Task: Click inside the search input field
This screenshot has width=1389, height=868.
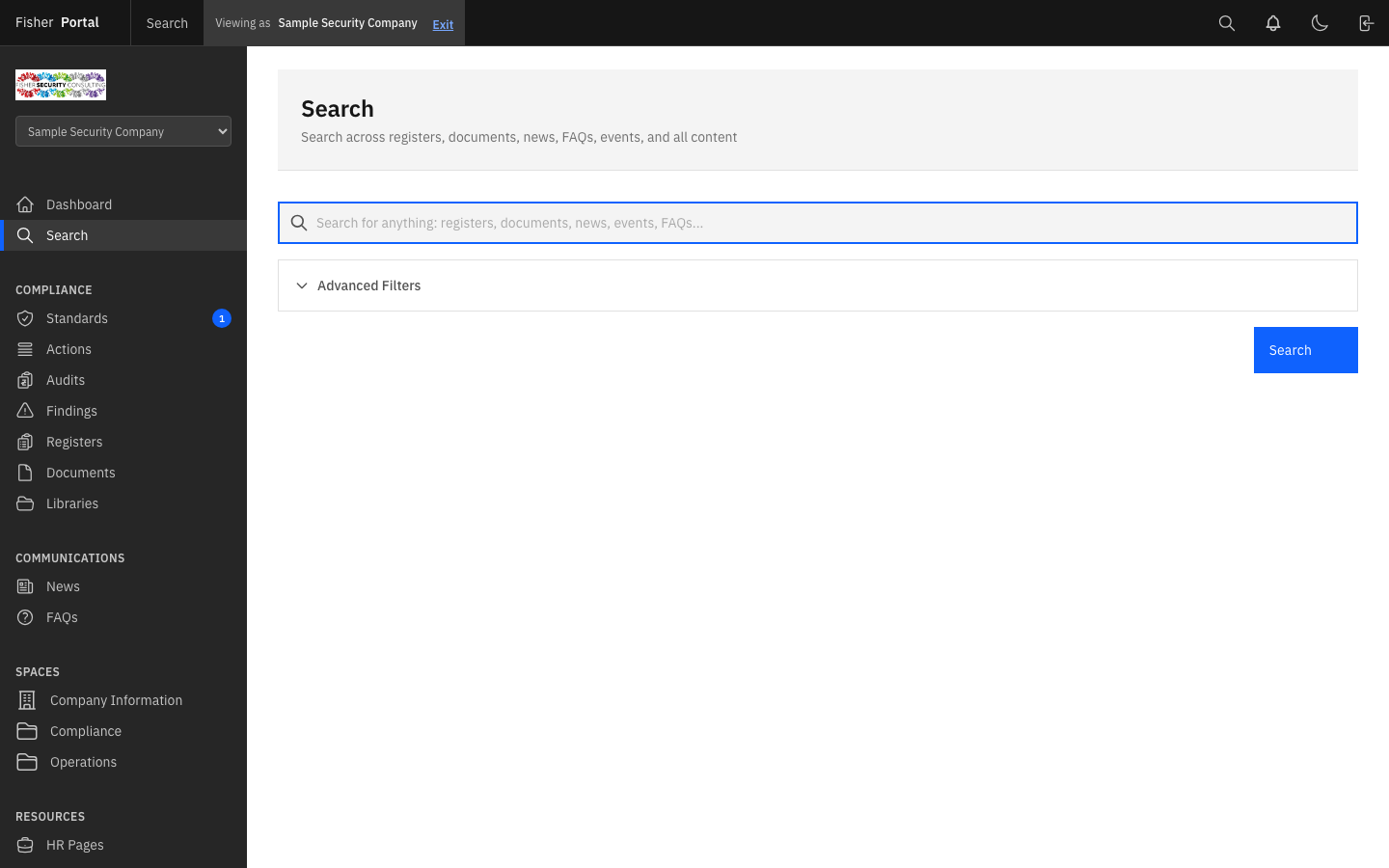Action: click(817, 223)
